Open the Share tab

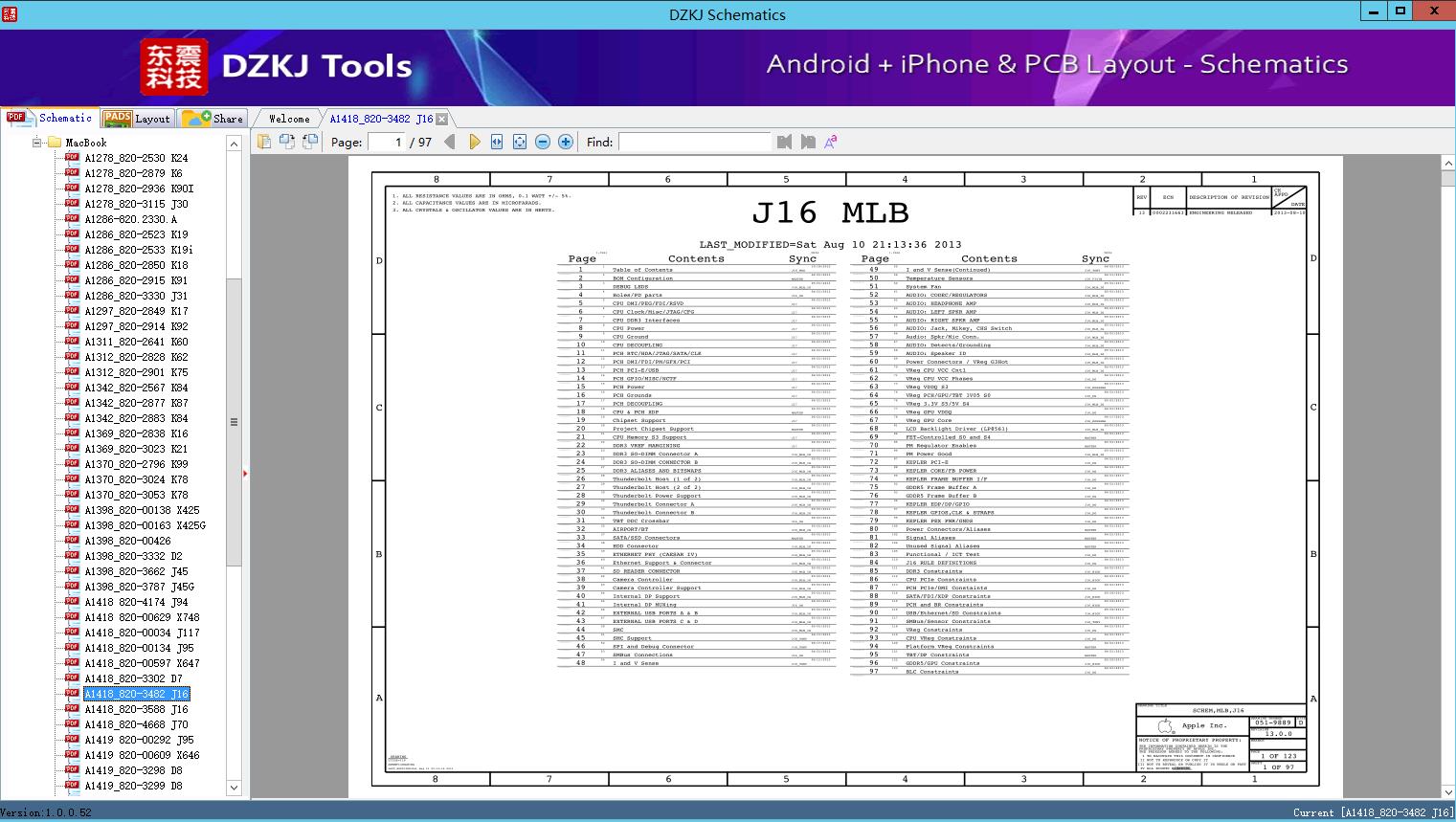pos(213,119)
